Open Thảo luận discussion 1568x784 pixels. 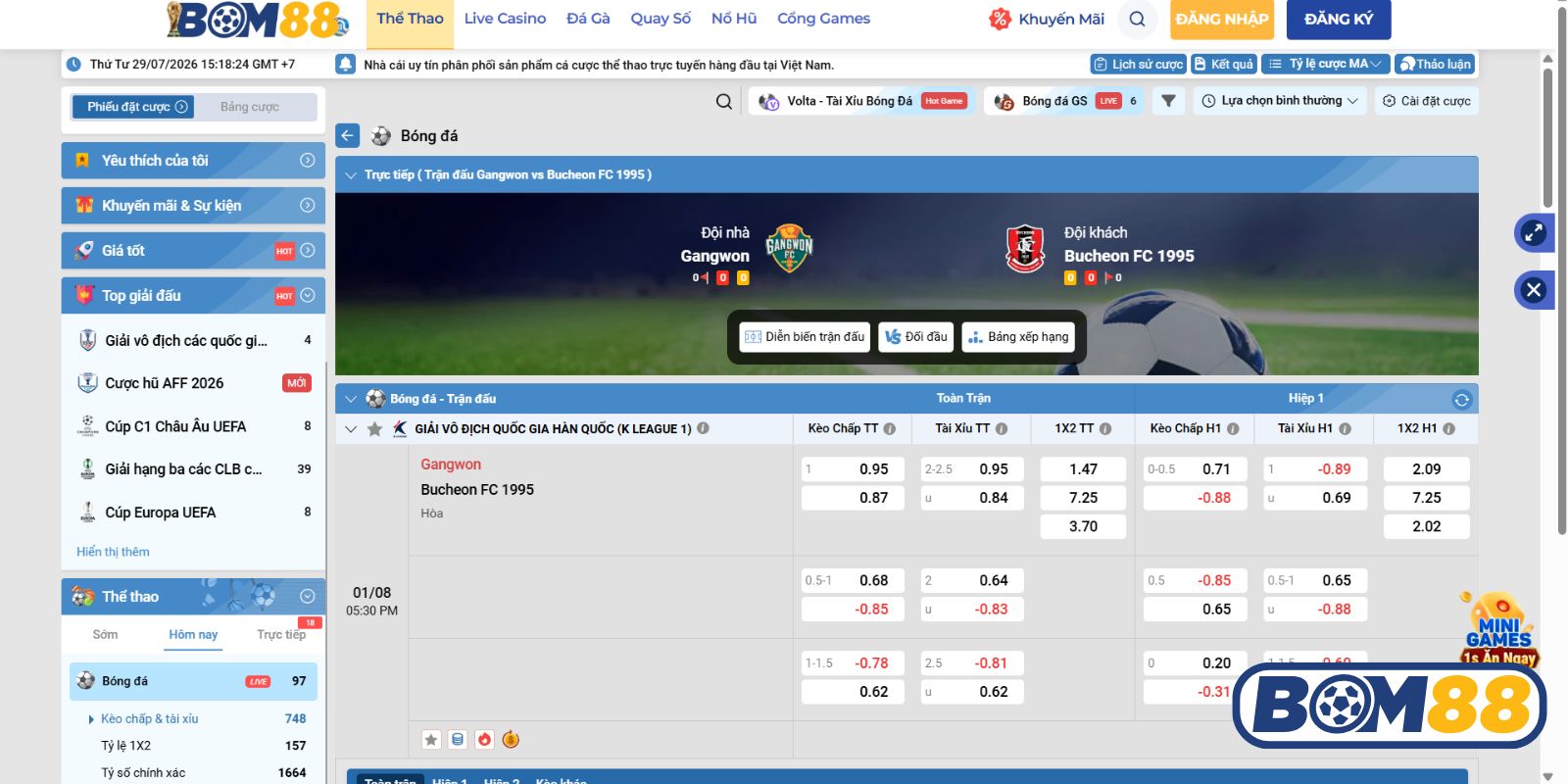pos(1435,64)
